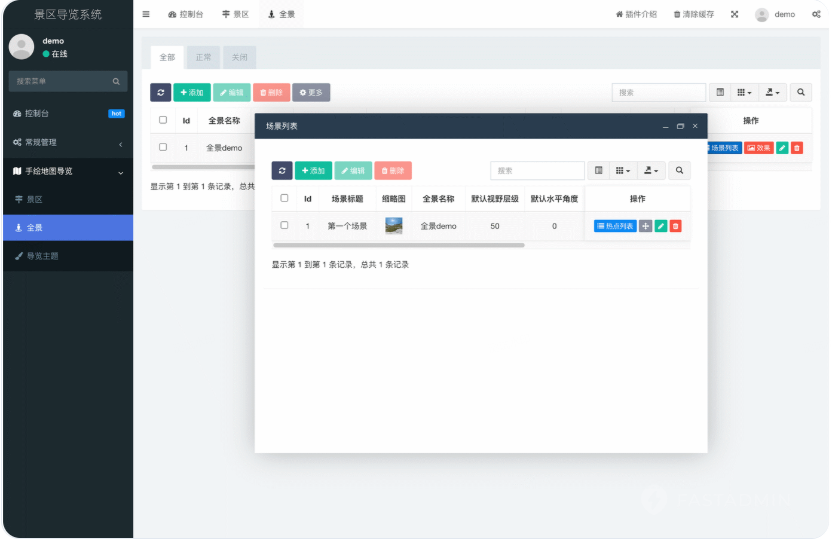Open the blue 热点列表 button
Viewport: 831px width, 540px height.
coord(615,226)
